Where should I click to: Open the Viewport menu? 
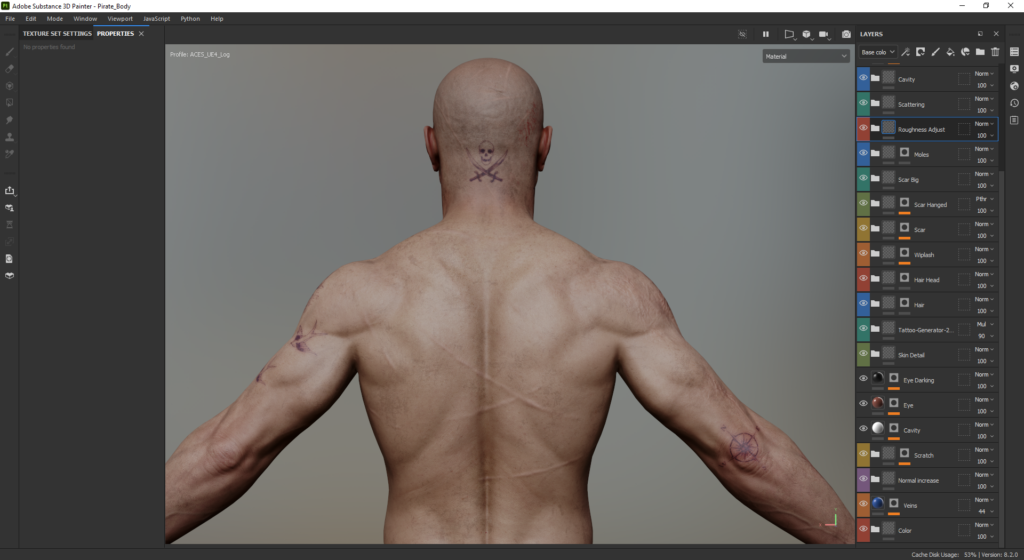tap(120, 19)
